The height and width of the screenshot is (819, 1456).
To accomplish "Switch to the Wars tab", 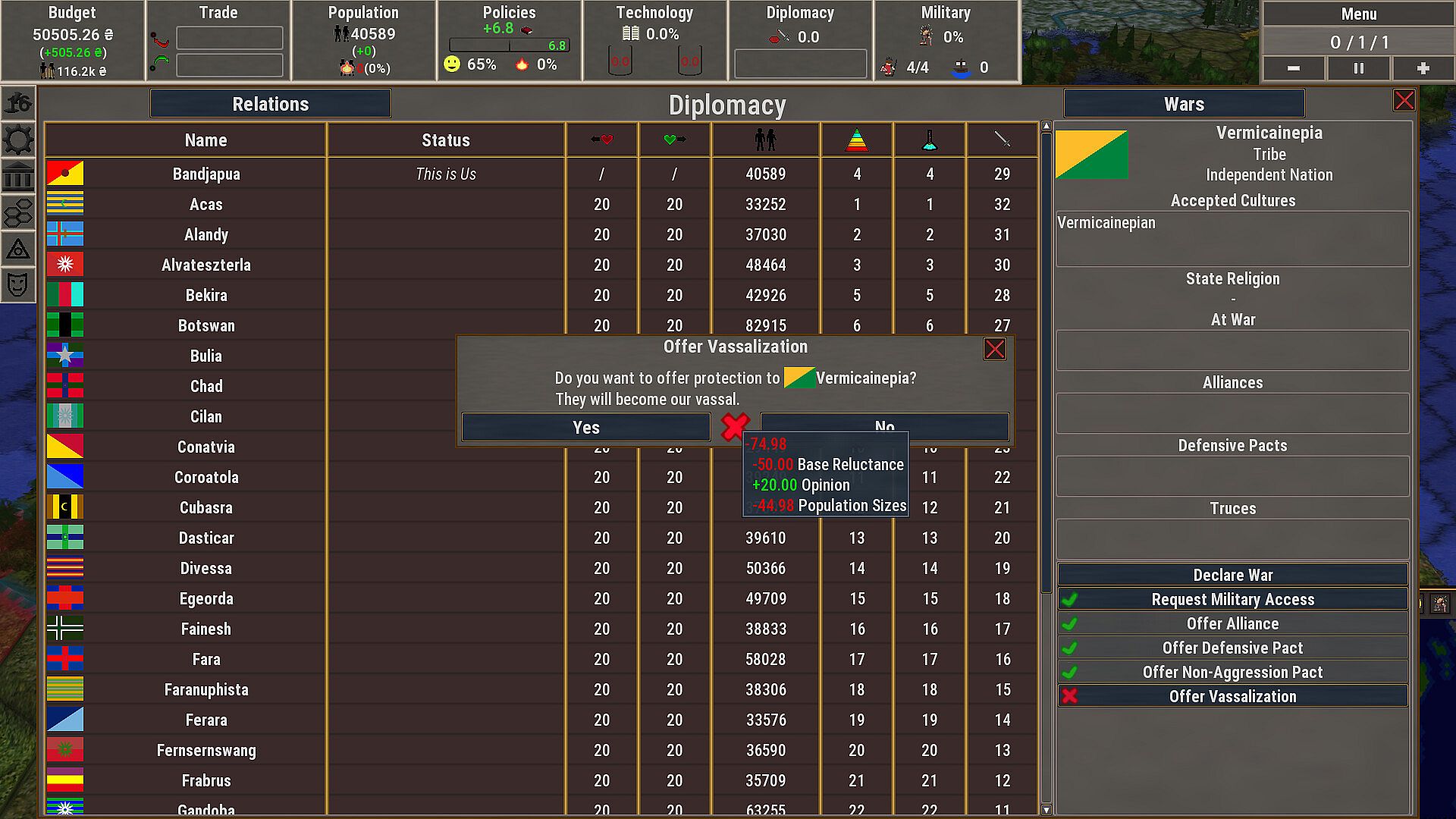I will [1184, 104].
